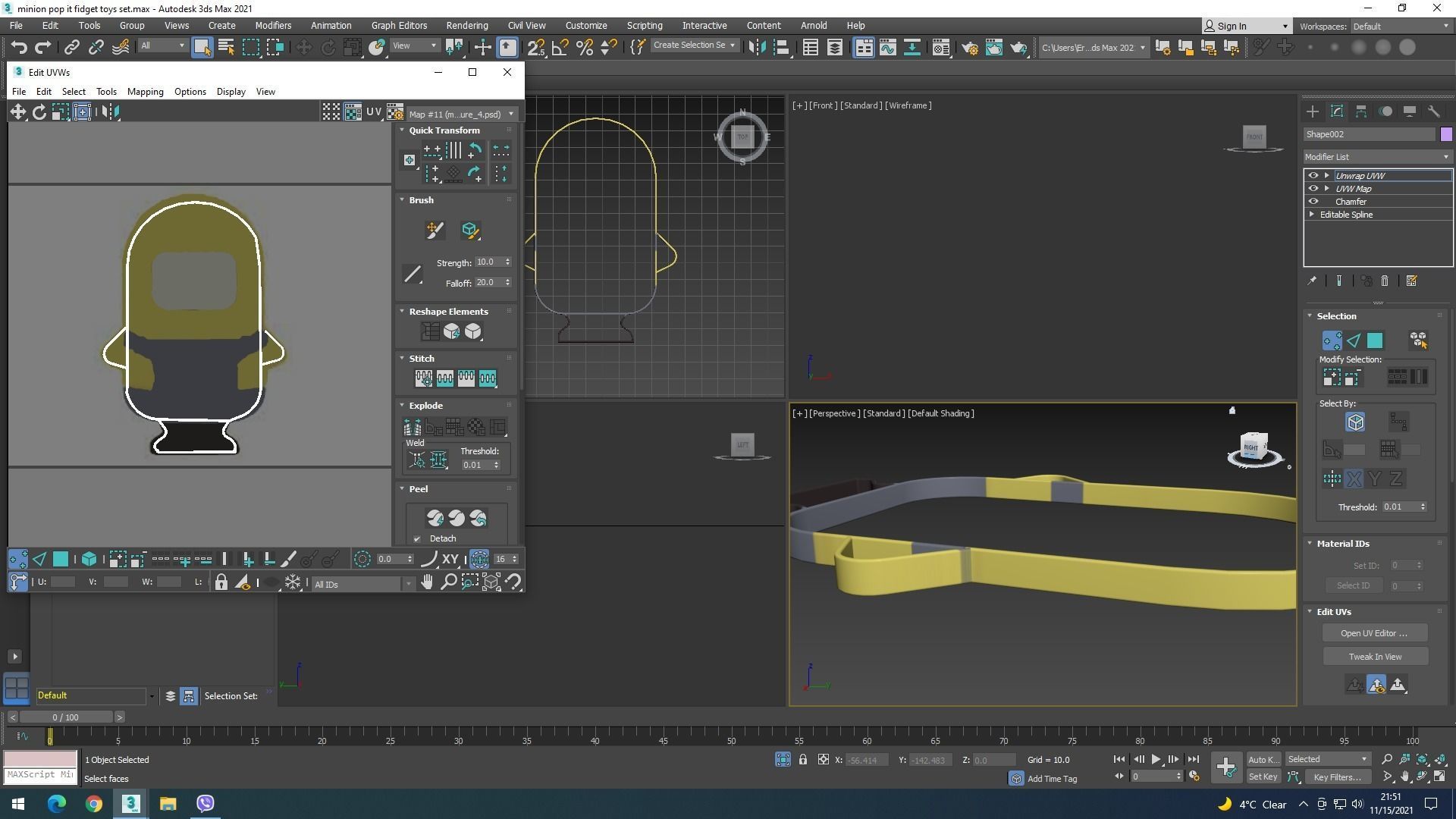Open the Mapping menu in Edit UVWs
The height and width of the screenshot is (819, 1456).
145,92
